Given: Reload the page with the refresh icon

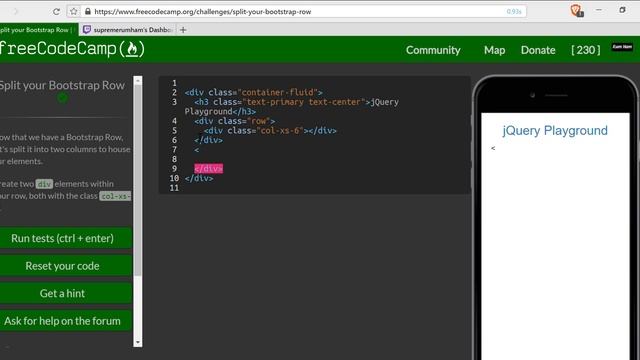Looking at the screenshot, I should click(56, 11).
